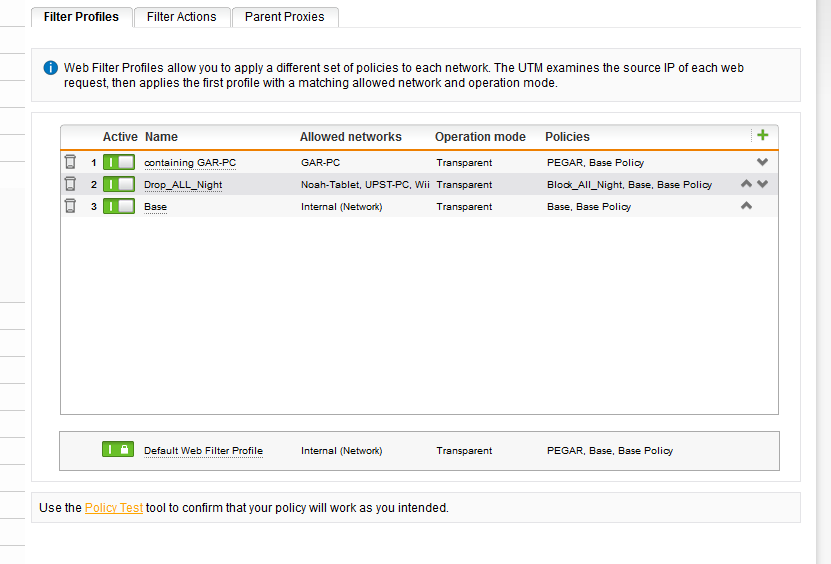Open the Policy Test tool link
This screenshot has width=831, height=564.
point(113,508)
